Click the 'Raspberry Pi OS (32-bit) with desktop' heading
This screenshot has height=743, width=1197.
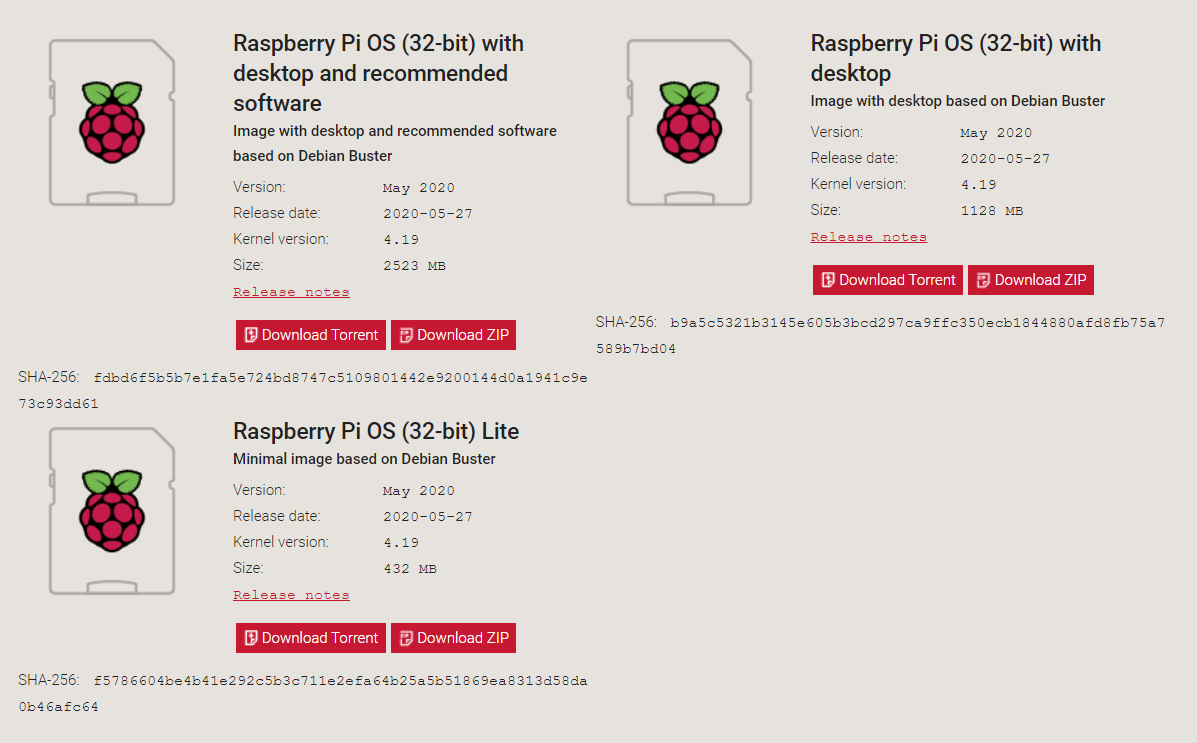(x=955, y=57)
